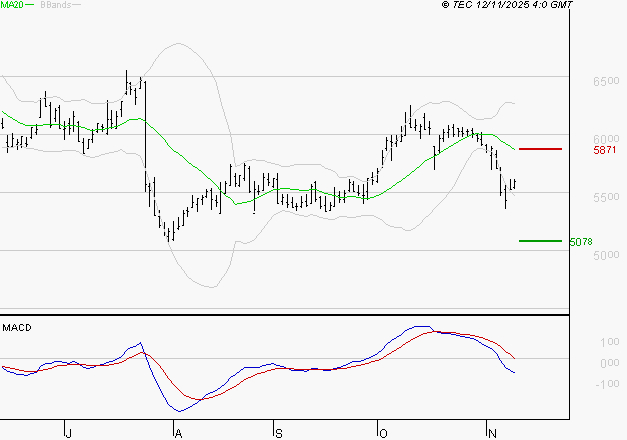
Task: Click the O month marker on time axis
Action: click(x=383, y=433)
